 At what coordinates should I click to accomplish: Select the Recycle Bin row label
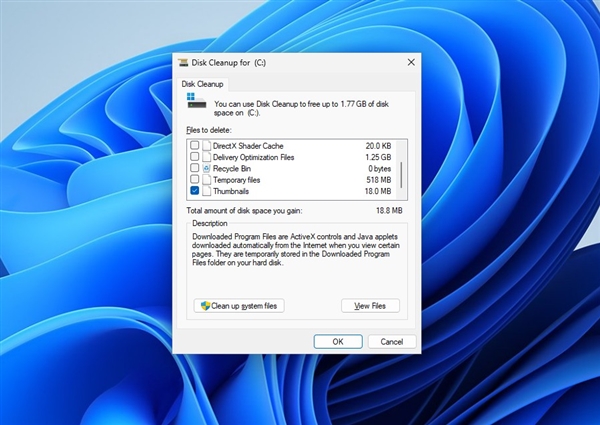pyautogui.click(x=232, y=168)
